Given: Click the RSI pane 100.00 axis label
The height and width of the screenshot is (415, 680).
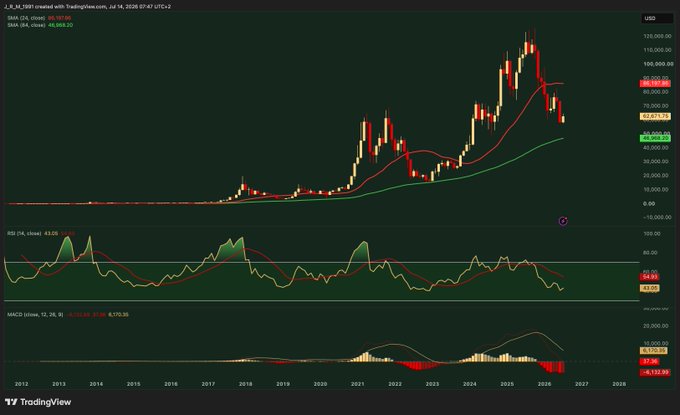Looking at the screenshot, I should coord(651,234).
